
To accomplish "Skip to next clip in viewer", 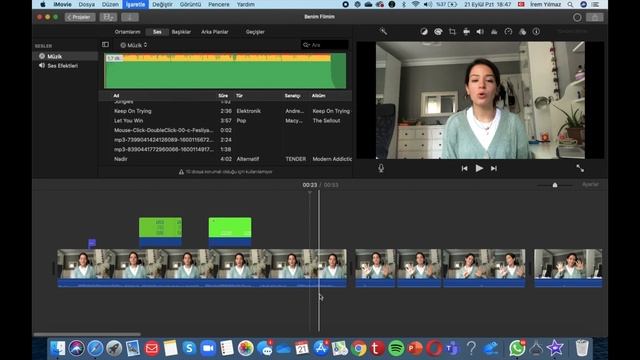I will [494, 168].
